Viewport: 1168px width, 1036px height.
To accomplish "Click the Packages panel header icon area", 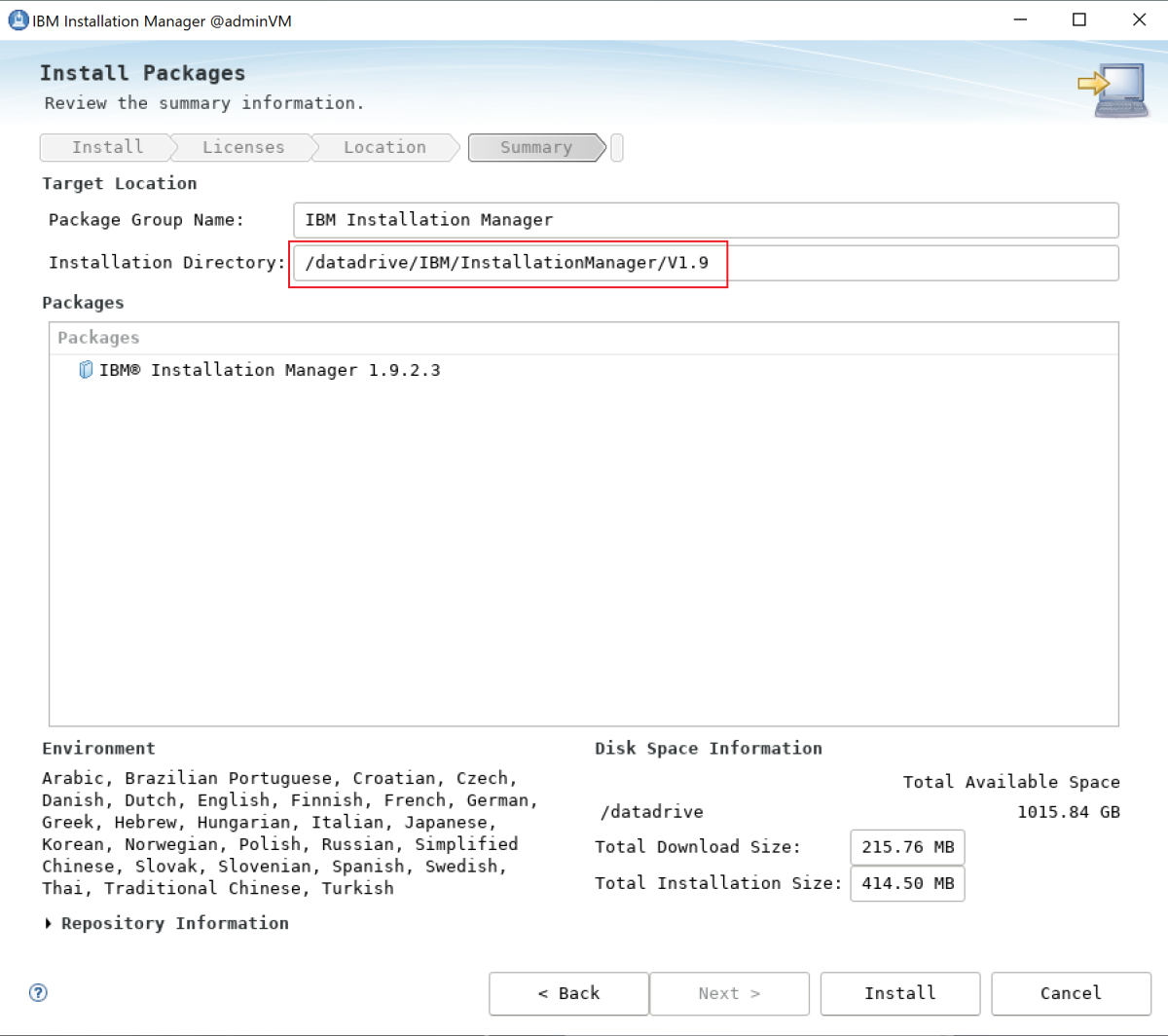I will (x=97, y=337).
